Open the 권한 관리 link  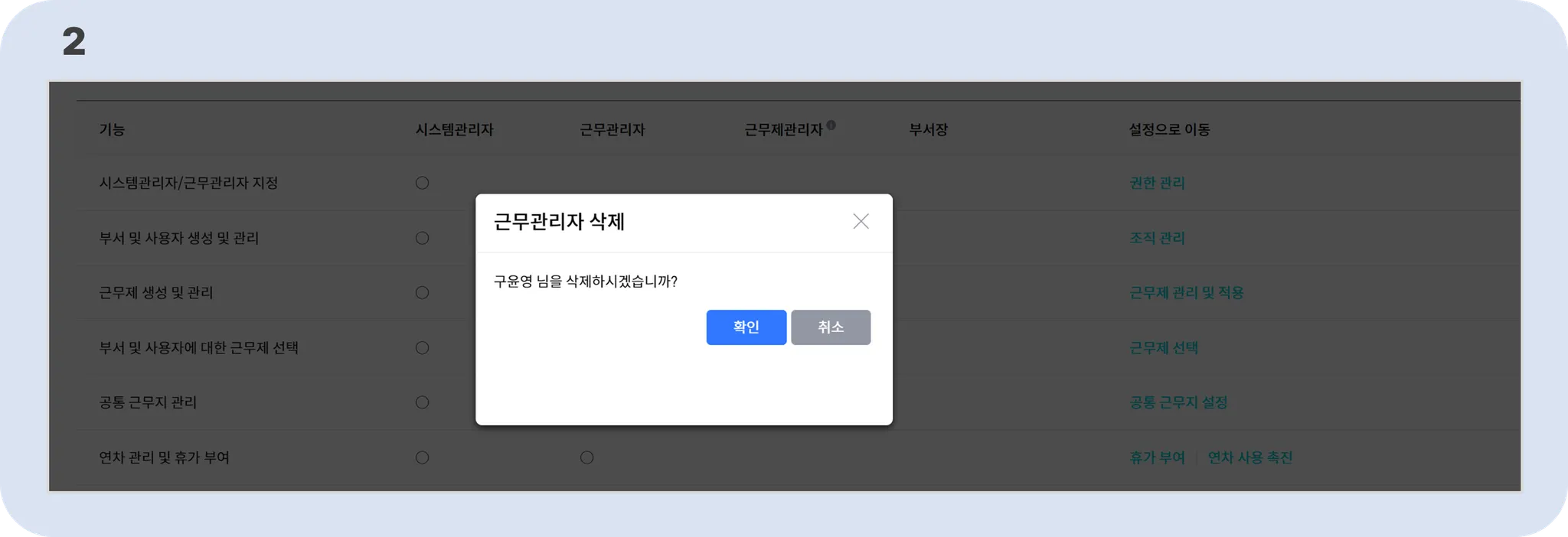(1157, 183)
